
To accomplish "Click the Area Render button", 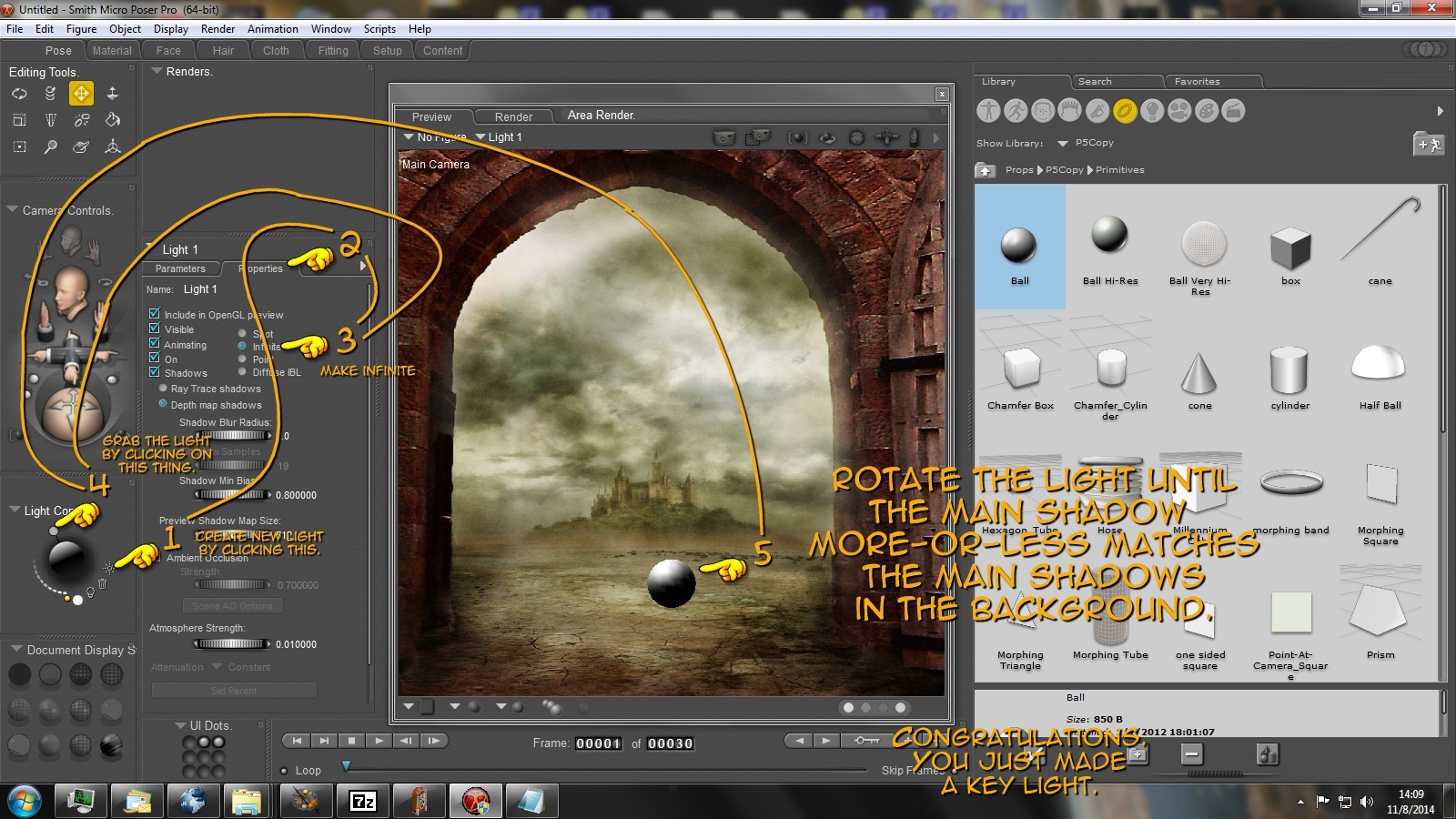I will [x=601, y=116].
